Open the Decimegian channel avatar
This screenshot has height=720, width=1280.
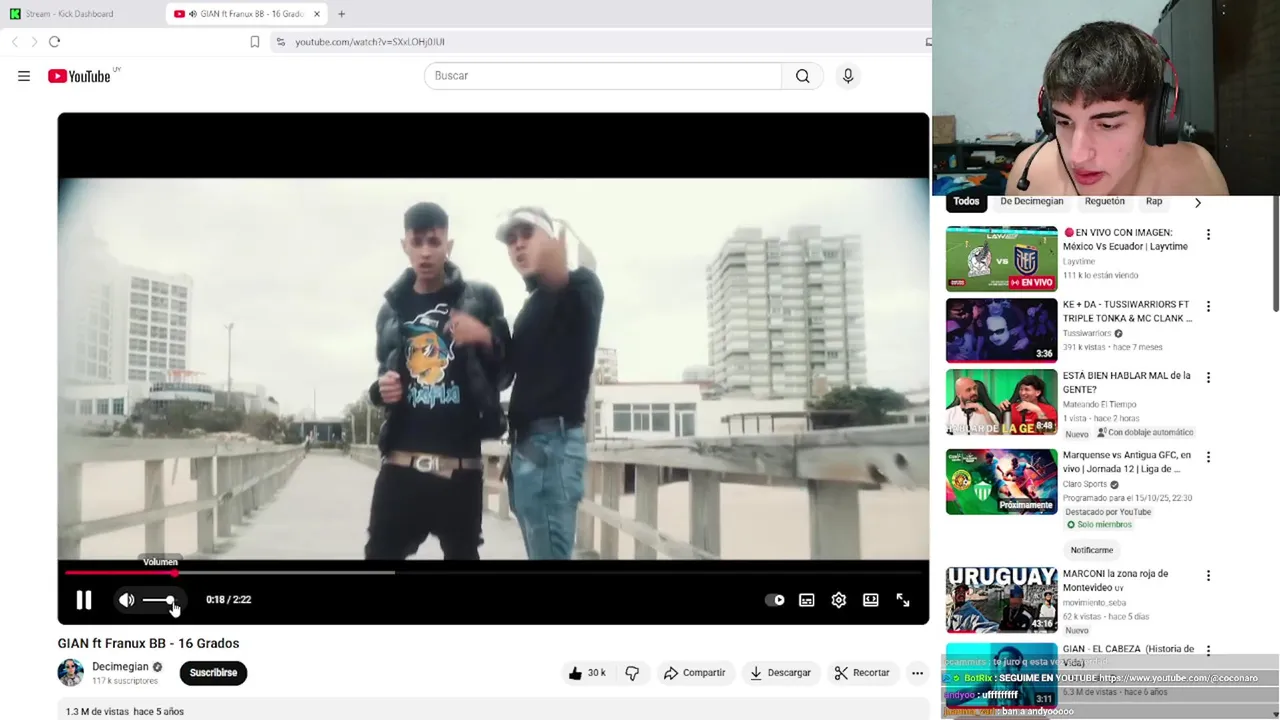tap(71, 673)
